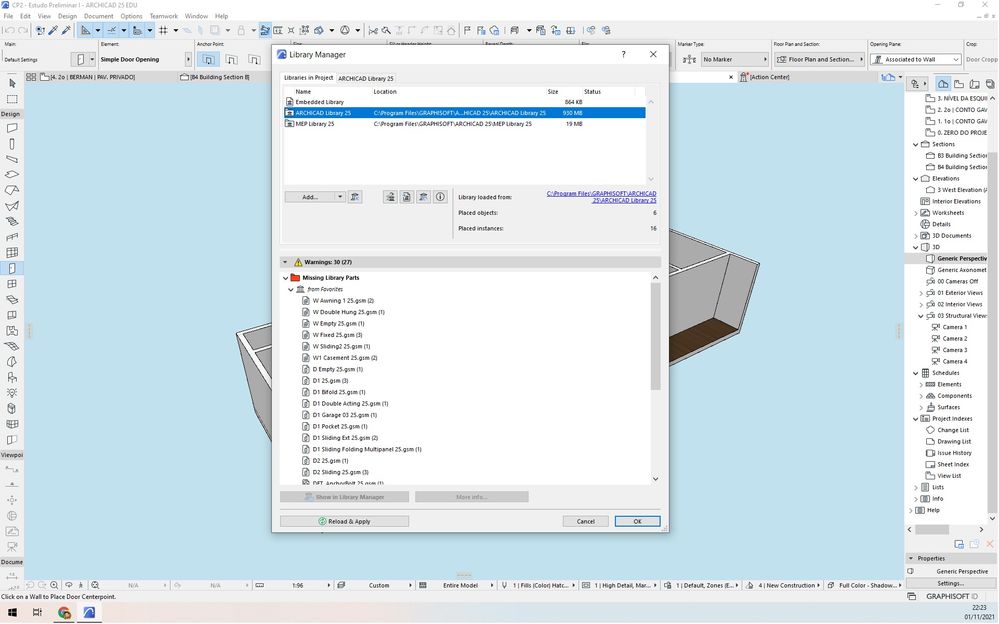
Task: Click the library Information icon
Action: click(440, 197)
